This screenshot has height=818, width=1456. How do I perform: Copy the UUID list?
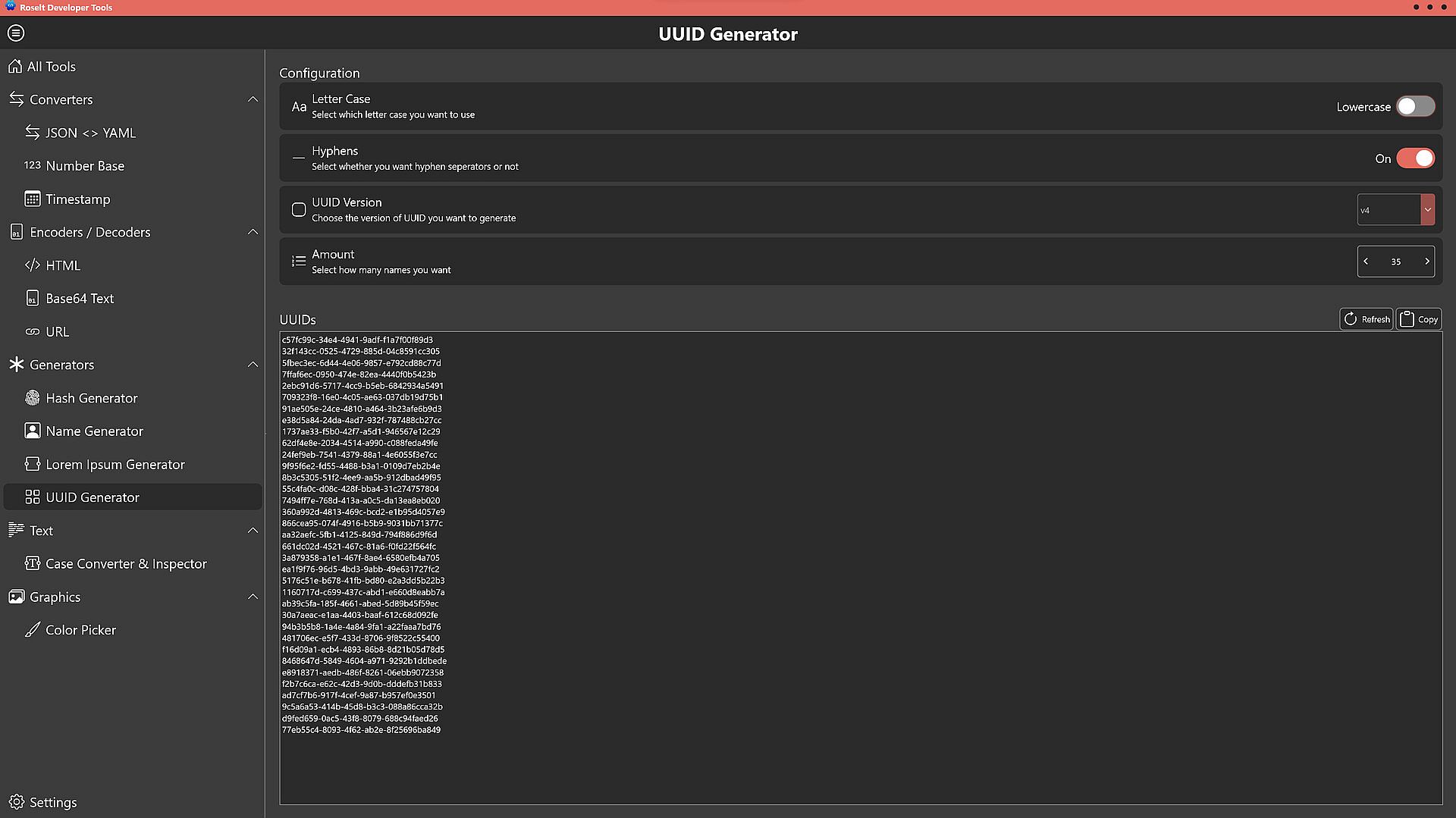tap(1419, 319)
